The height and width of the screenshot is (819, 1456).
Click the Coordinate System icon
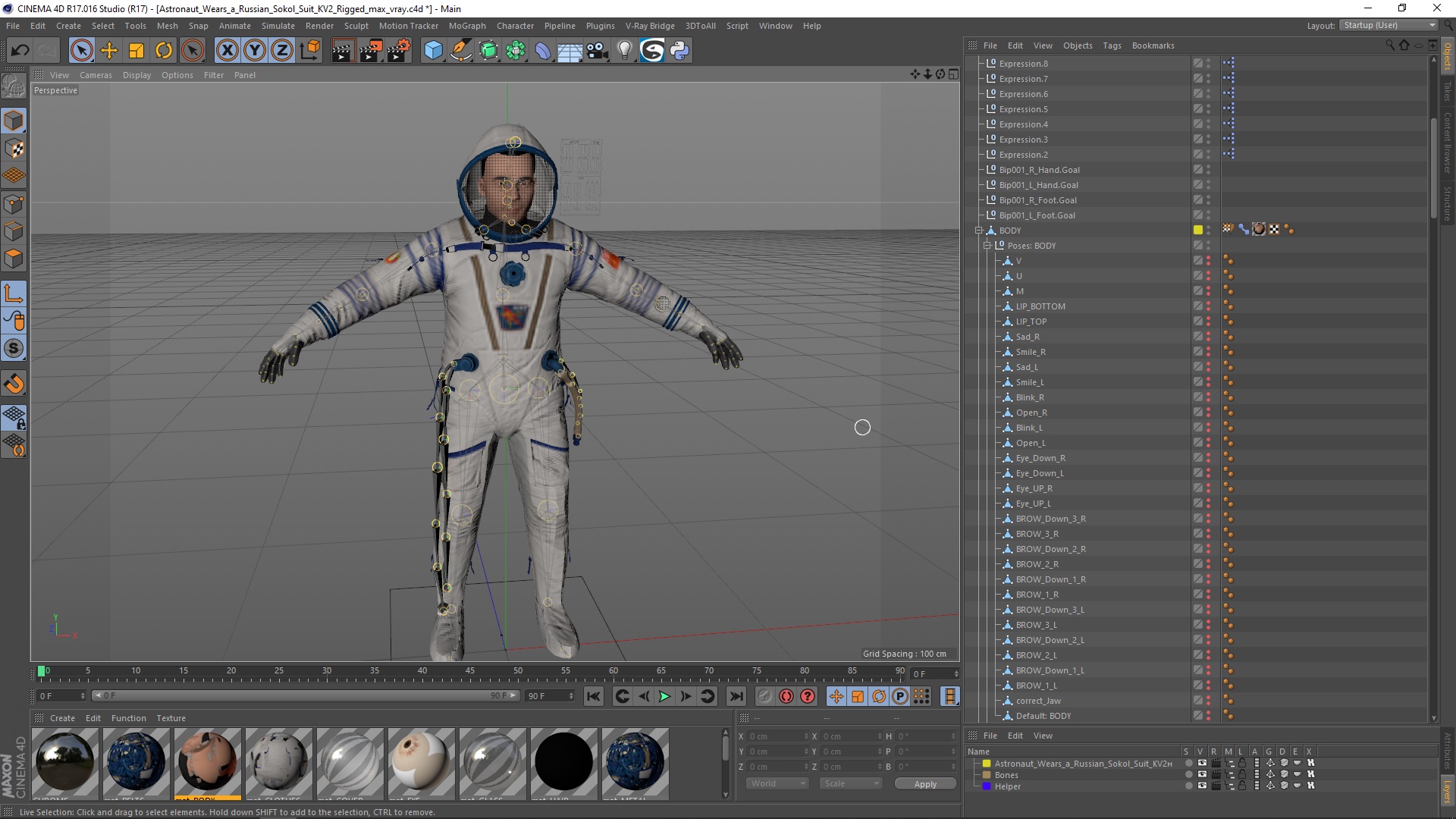(309, 51)
